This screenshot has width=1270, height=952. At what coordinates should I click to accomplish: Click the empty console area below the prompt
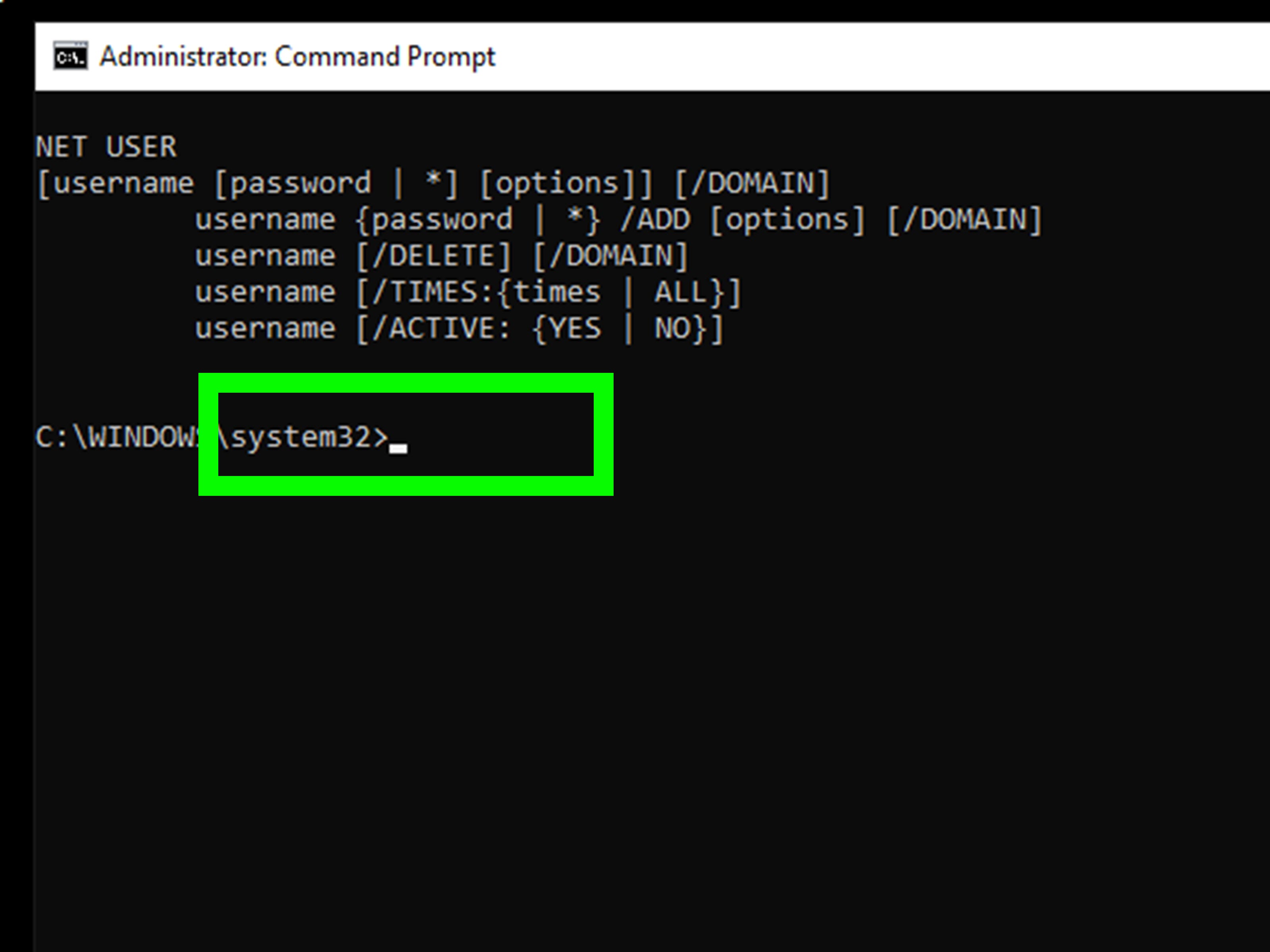(x=631, y=717)
